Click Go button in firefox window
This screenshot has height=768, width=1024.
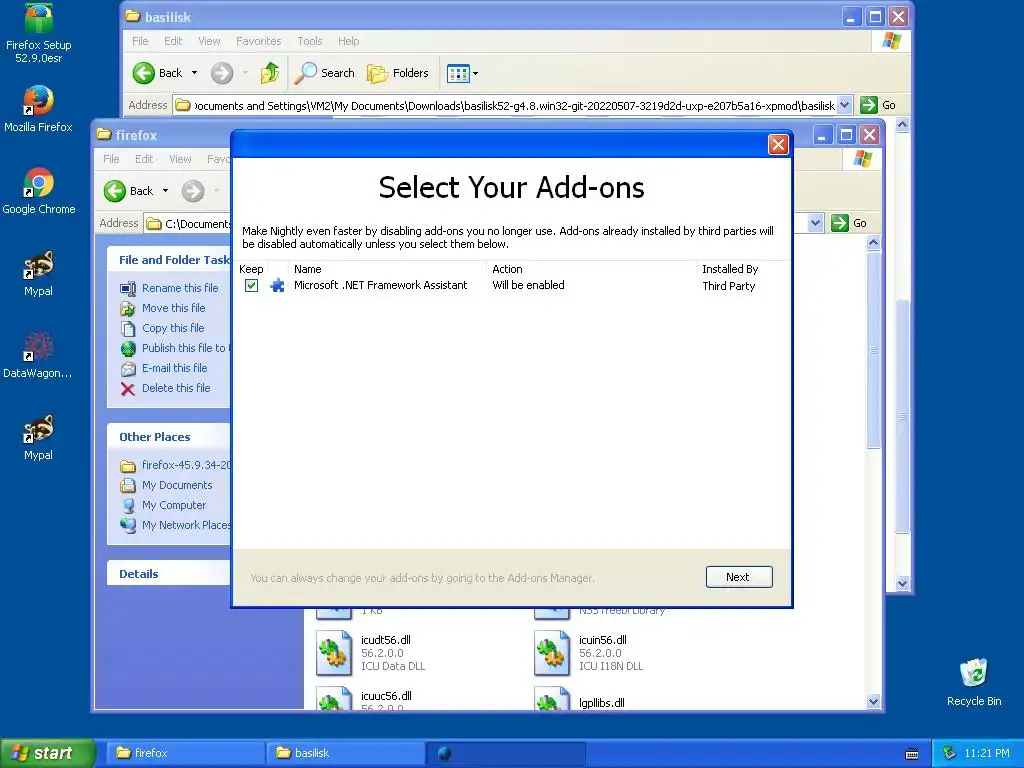pyautogui.click(x=849, y=223)
